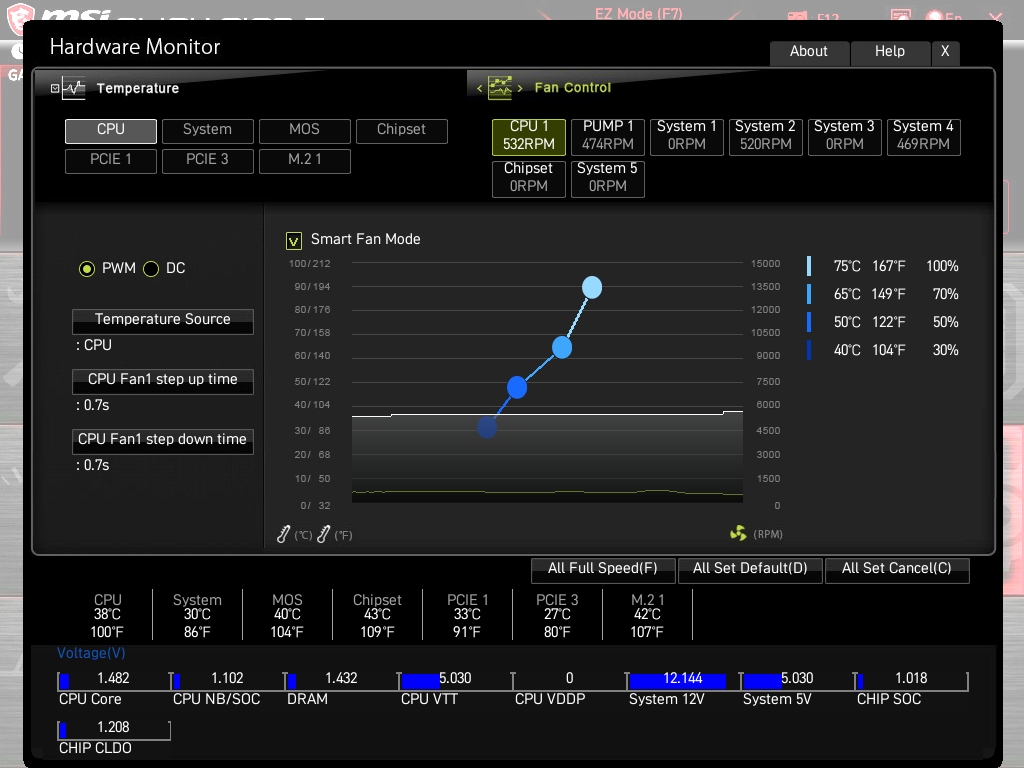Click the CPU VTT voltage bar
This screenshot has width=1024, height=768.
pyautogui.click(x=455, y=681)
